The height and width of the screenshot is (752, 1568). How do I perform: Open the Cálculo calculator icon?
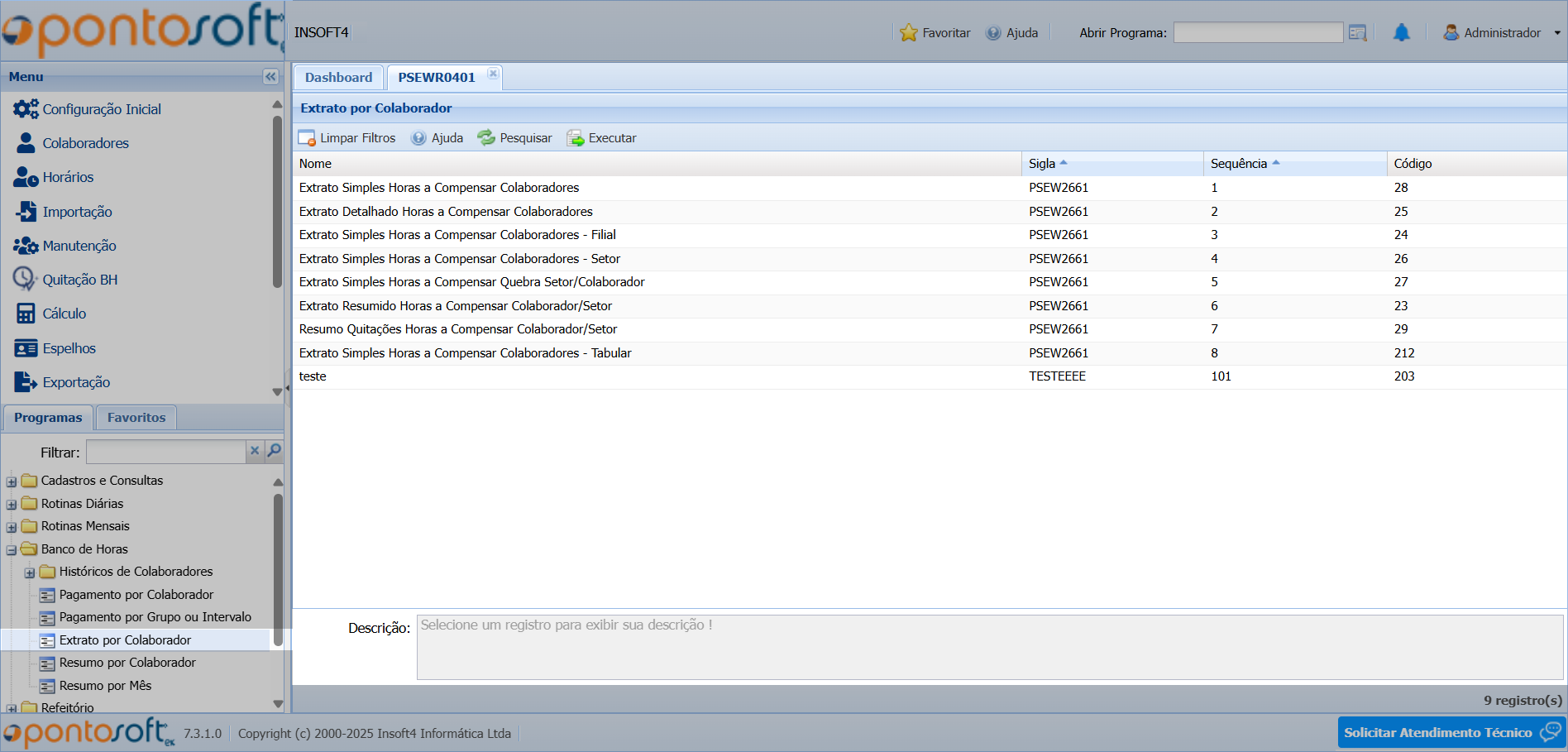click(26, 314)
